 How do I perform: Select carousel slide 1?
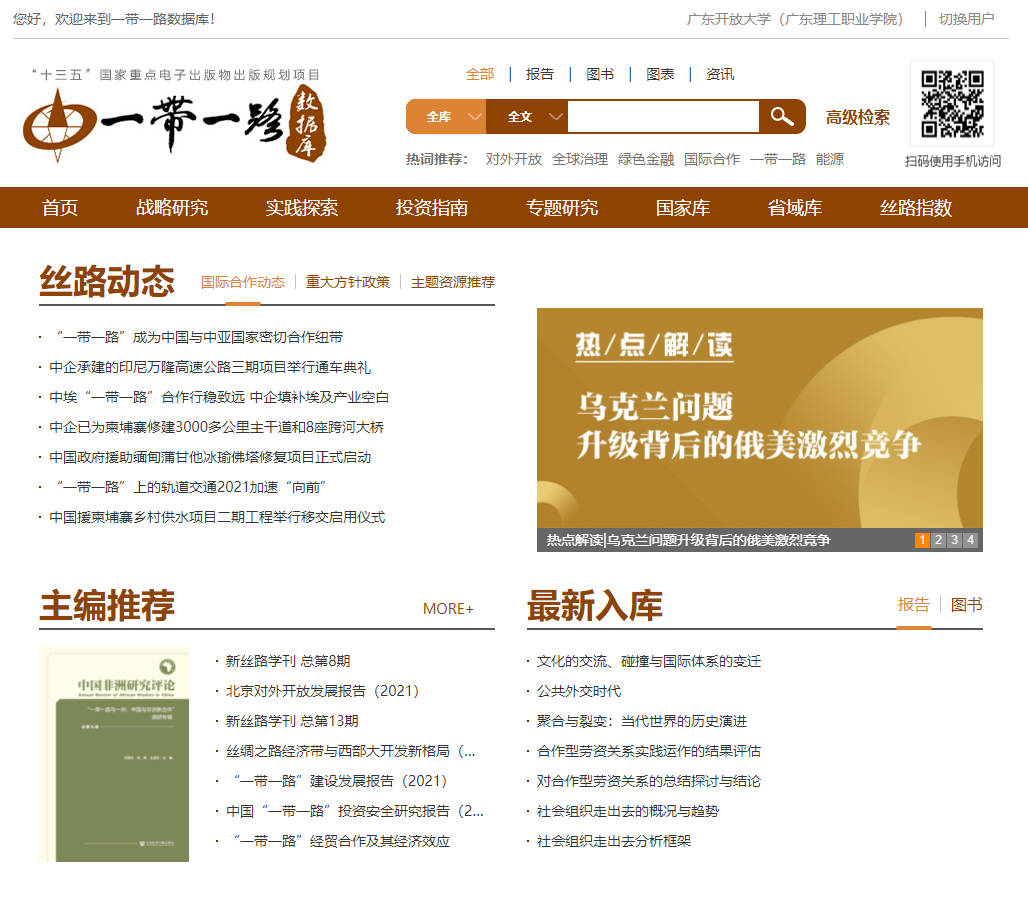tap(922, 540)
